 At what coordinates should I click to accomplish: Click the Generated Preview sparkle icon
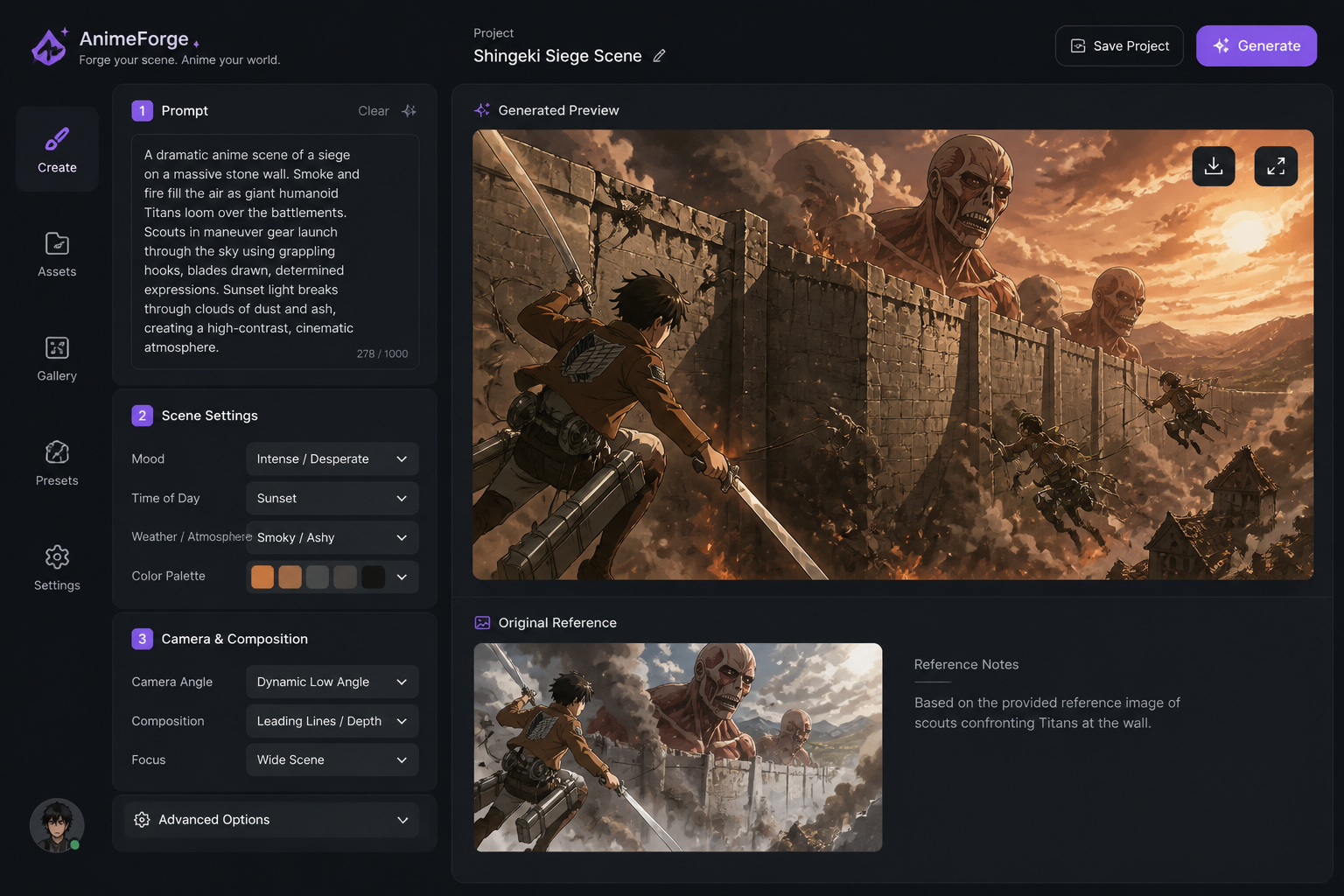tap(482, 110)
